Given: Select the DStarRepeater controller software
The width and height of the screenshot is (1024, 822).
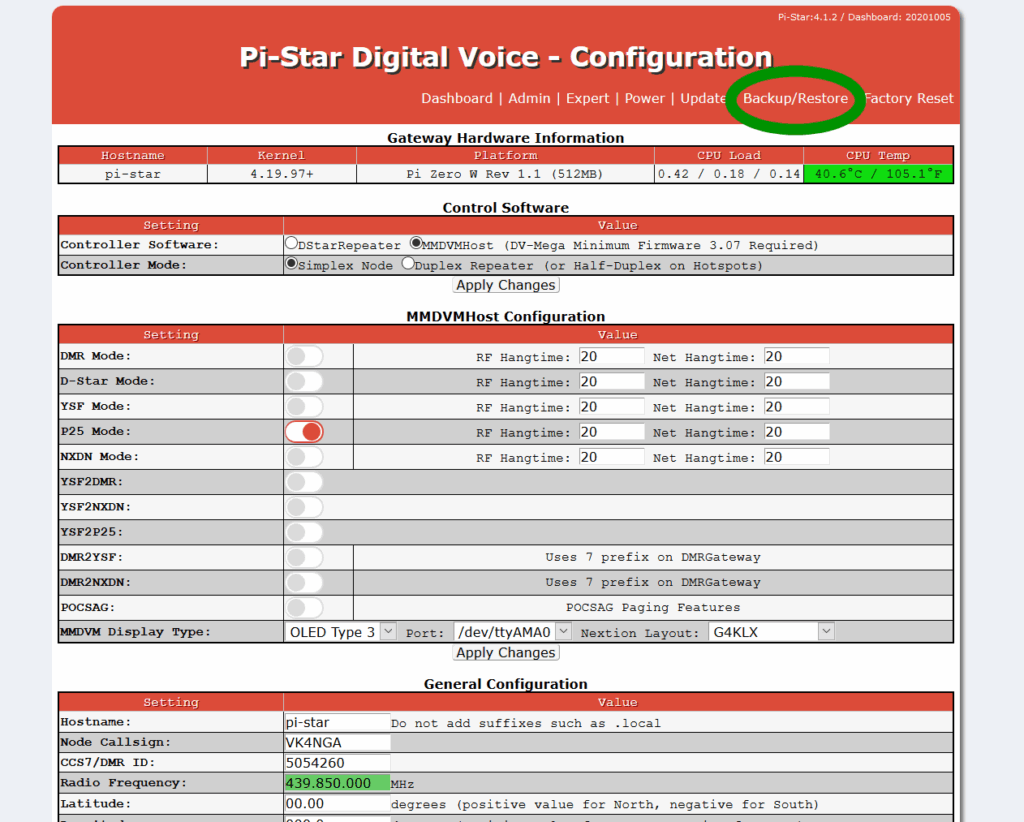Looking at the screenshot, I should point(291,244).
